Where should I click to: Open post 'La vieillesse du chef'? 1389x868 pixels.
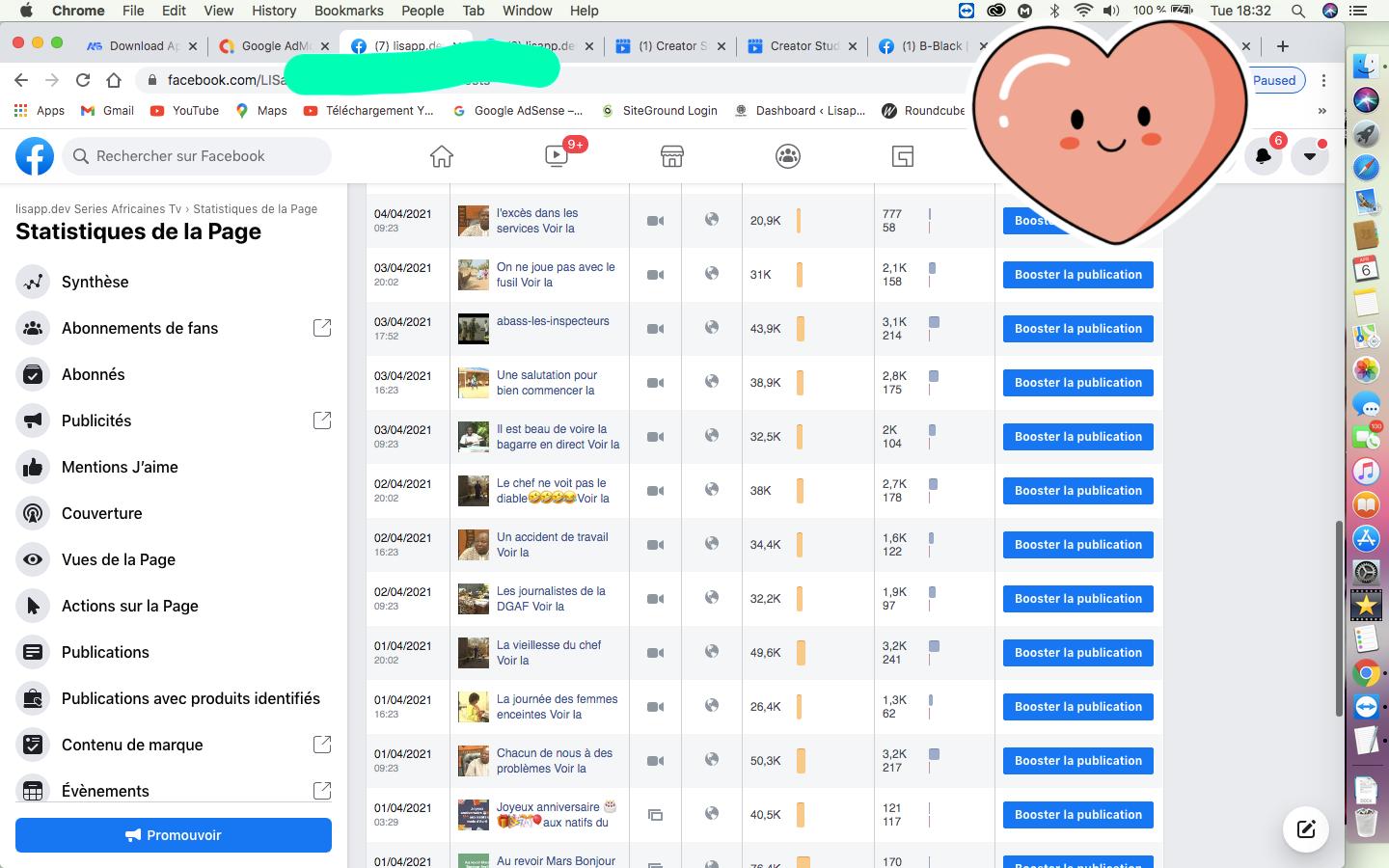(549, 653)
